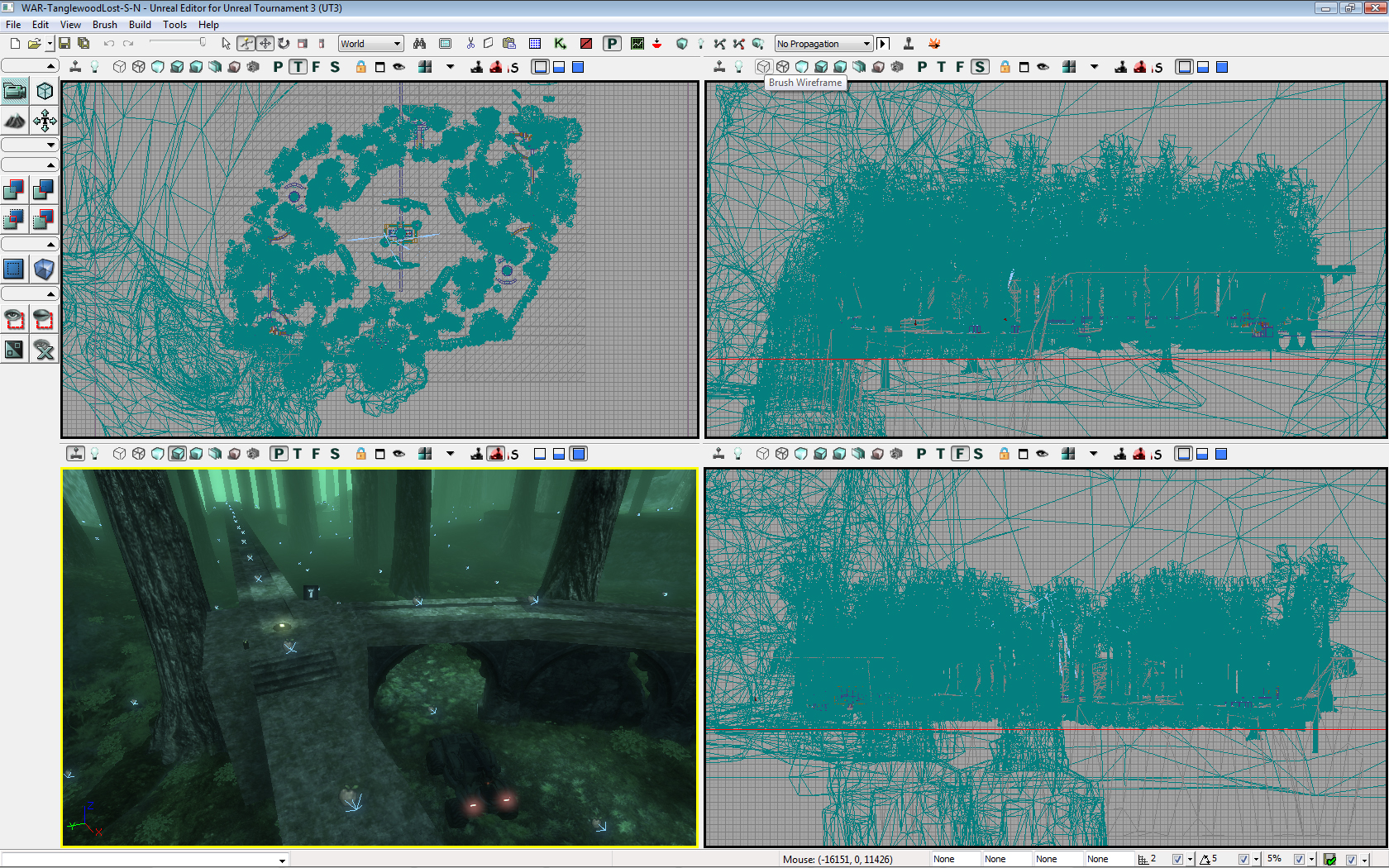This screenshot has height=868, width=1389.
Task: Adjust the movement speed slider in main toolbar
Action: pyautogui.click(x=177, y=43)
